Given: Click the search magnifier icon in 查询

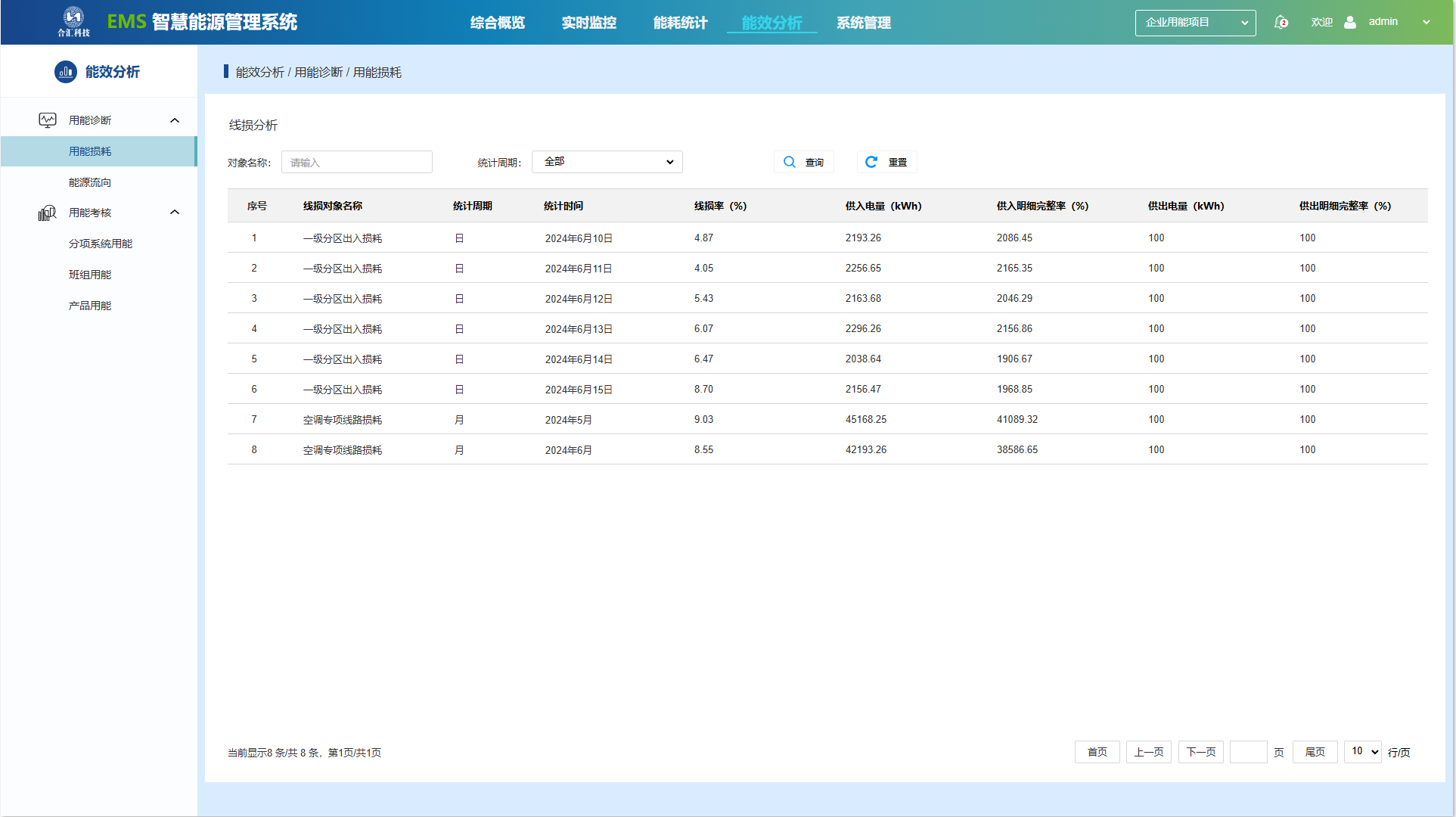Looking at the screenshot, I should (790, 163).
